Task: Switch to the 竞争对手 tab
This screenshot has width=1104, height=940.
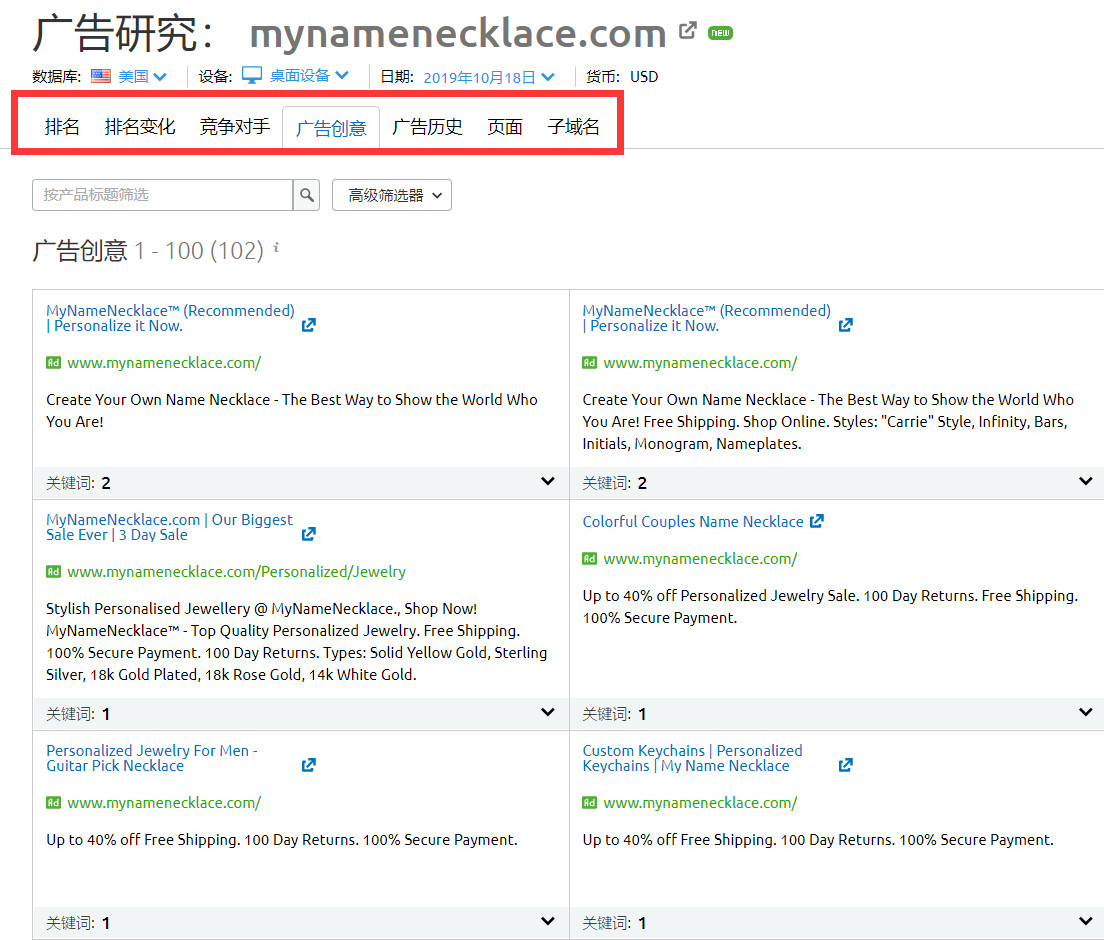Action: [x=234, y=127]
